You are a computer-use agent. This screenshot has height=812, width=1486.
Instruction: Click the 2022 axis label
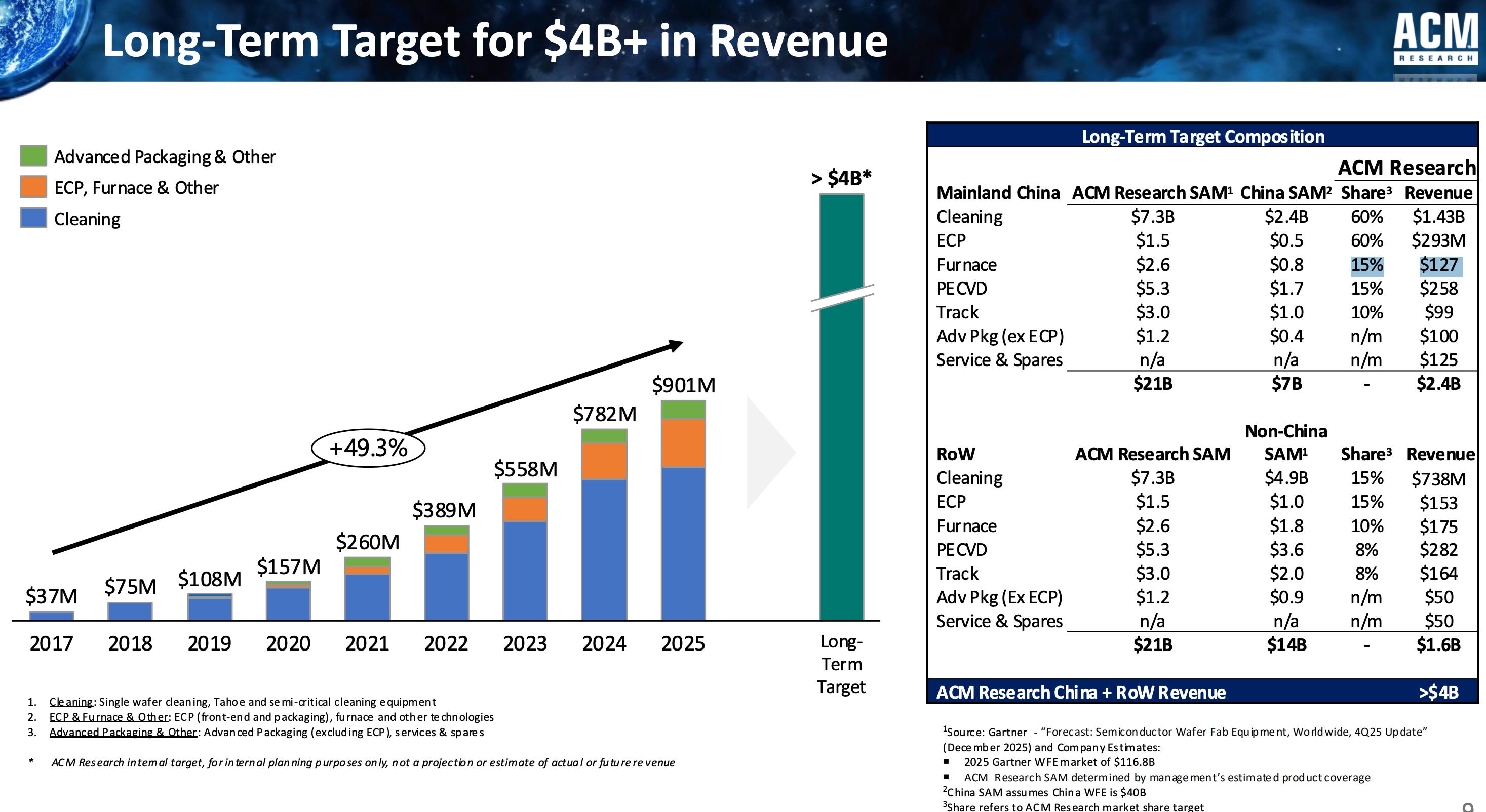(446, 643)
